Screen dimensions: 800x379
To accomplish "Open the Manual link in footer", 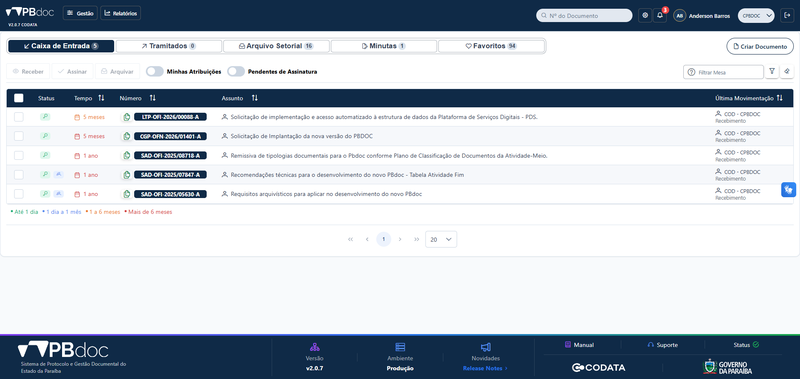I will [579, 345].
